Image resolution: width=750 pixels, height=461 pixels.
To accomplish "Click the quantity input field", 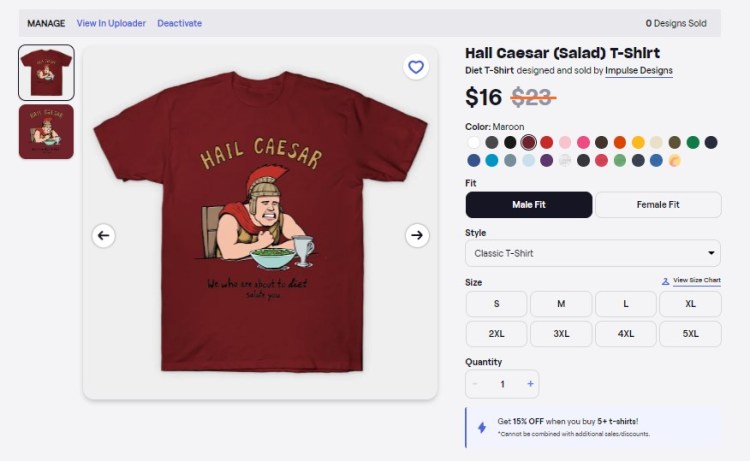I will [502, 384].
